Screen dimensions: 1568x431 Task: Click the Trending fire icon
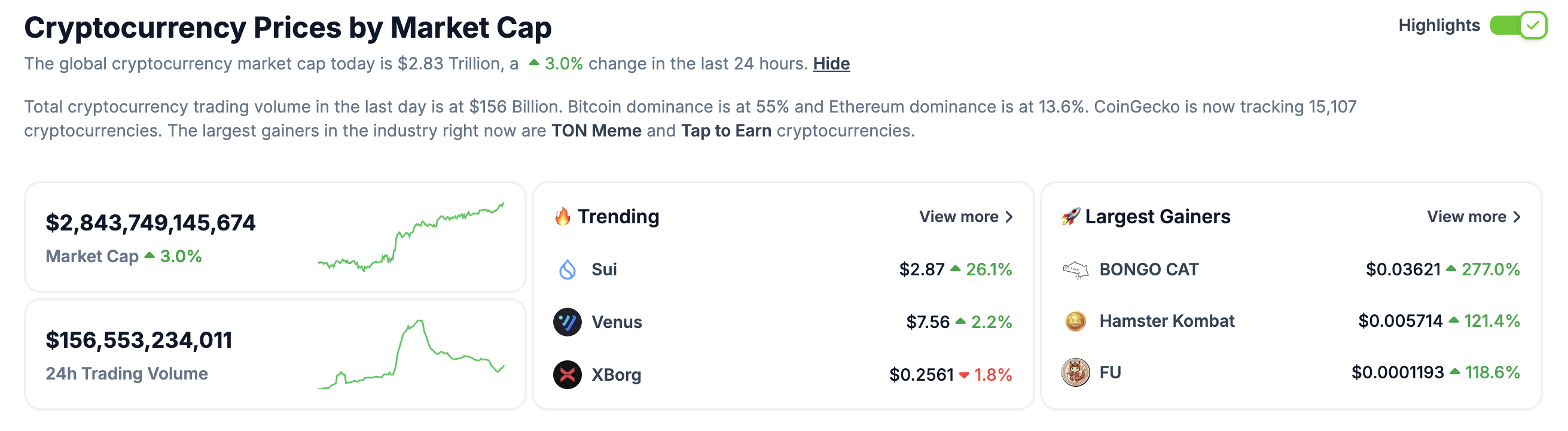[562, 217]
